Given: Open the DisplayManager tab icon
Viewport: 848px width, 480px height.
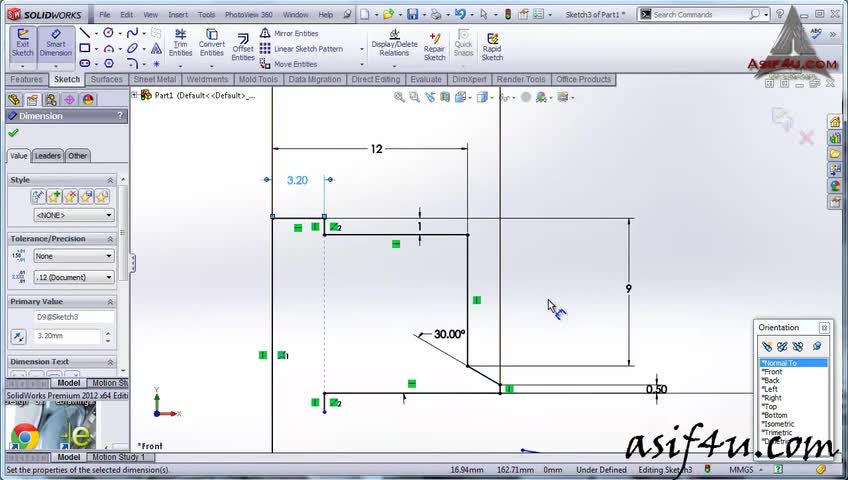Looking at the screenshot, I should (x=88, y=100).
